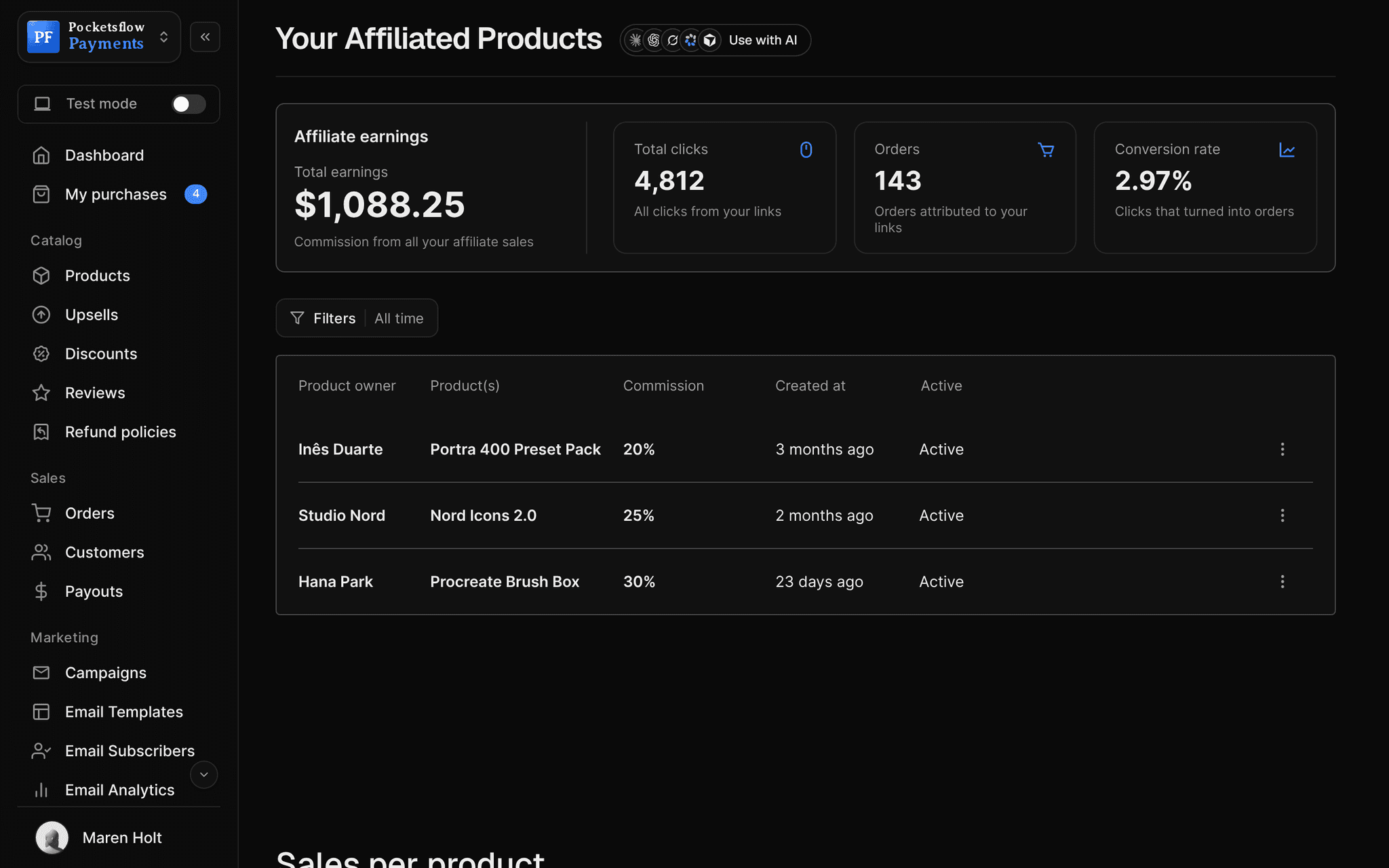Click the Discounts badge icon

click(41, 354)
